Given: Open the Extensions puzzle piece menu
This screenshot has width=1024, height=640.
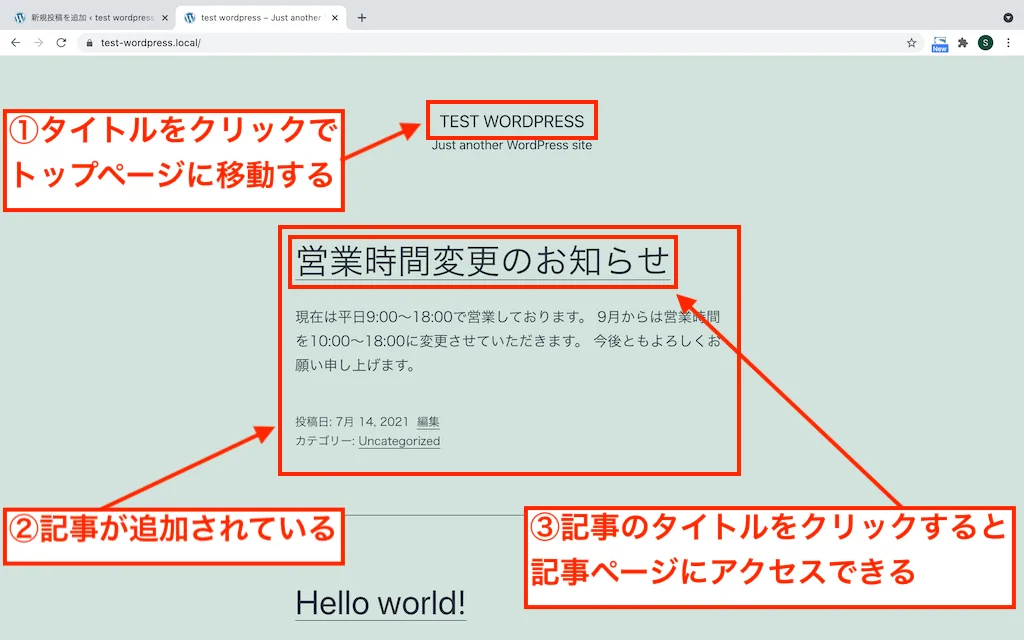Looking at the screenshot, I should tap(963, 43).
